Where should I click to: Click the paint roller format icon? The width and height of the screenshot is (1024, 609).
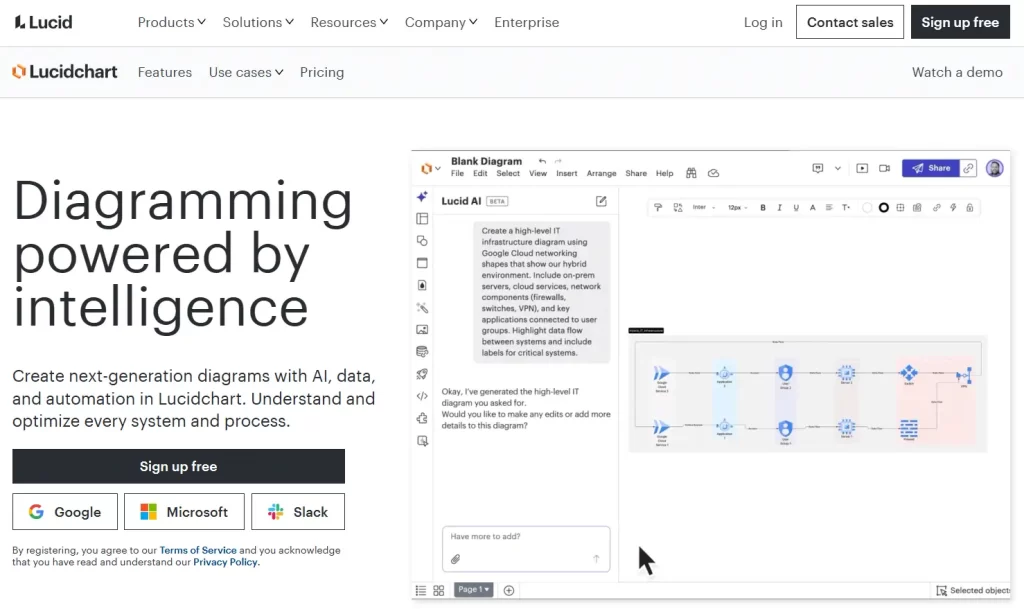click(x=658, y=208)
